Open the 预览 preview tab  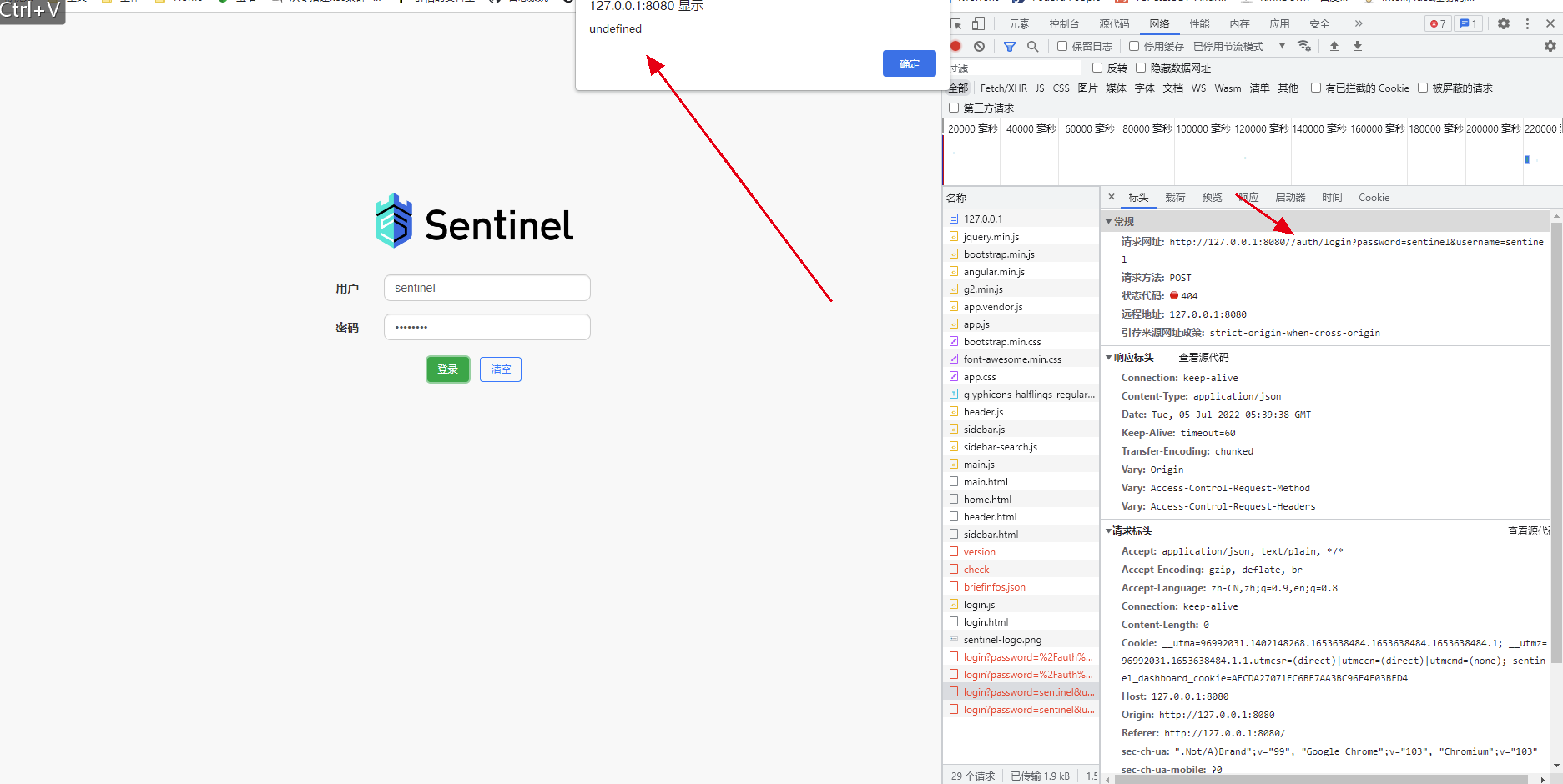click(1212, 197)
